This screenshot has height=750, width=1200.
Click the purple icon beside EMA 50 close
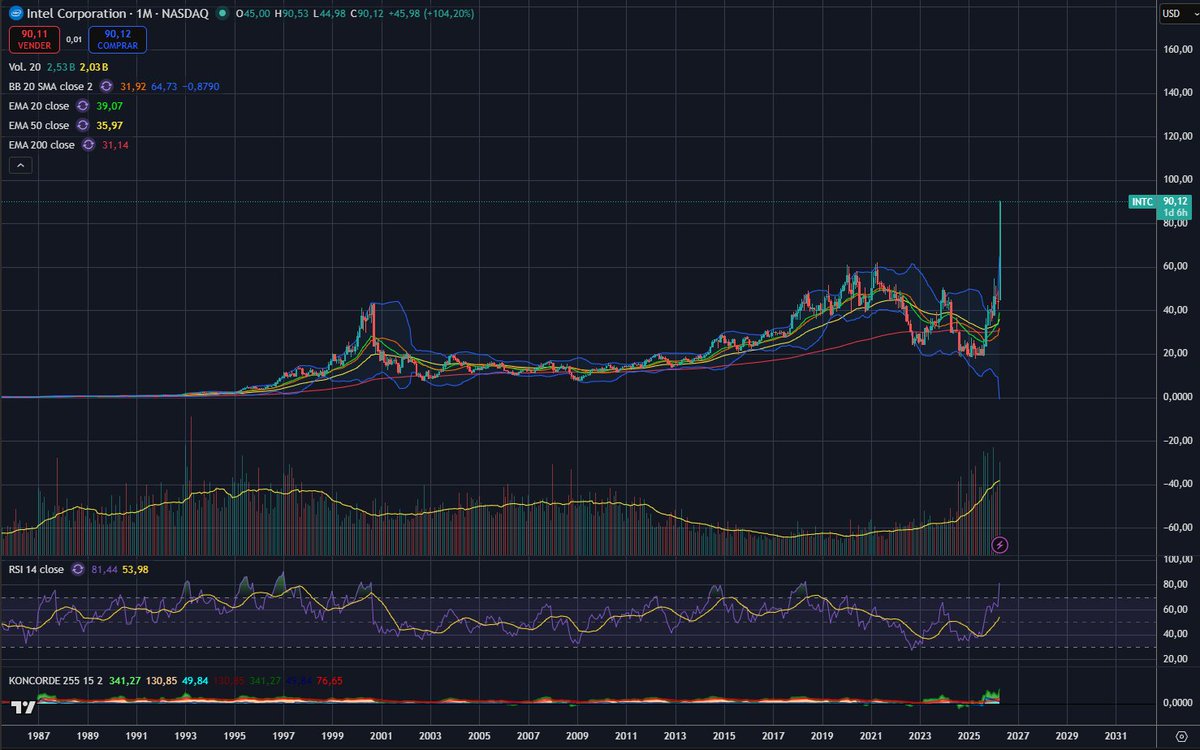click(82, 126)
